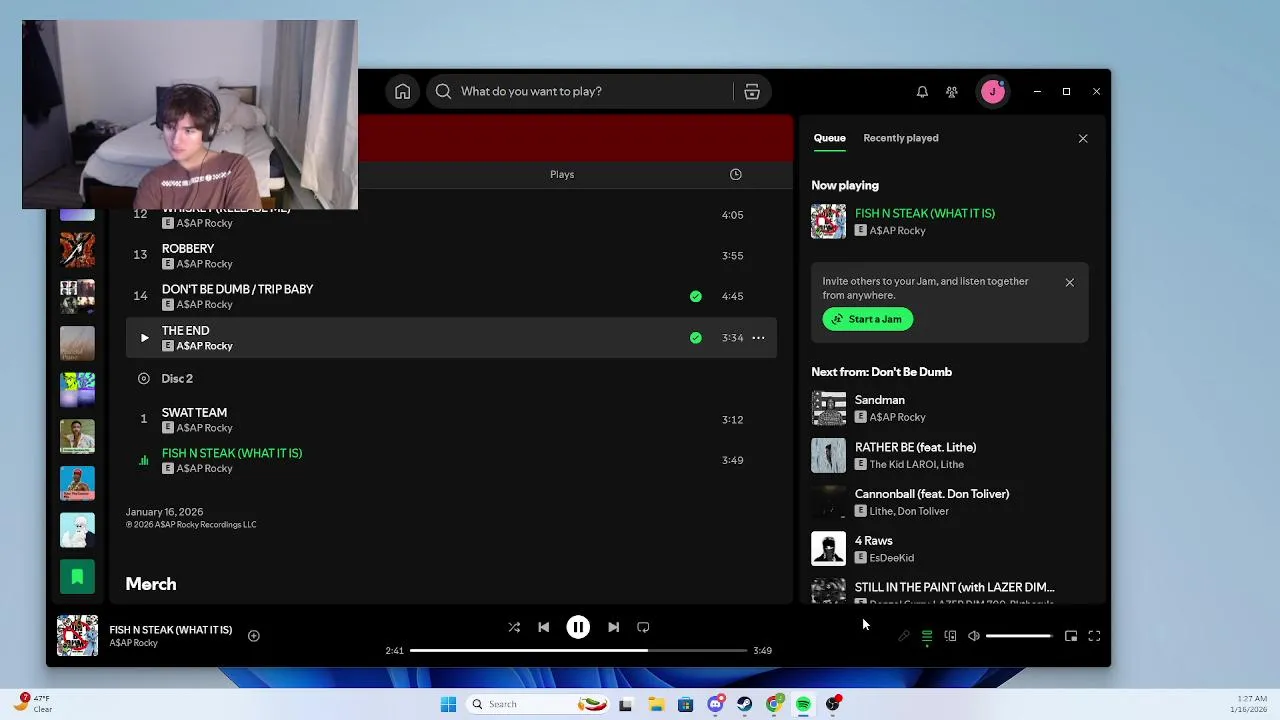1280x720 pixels.
Task: Adjust the volume slider
Action: (1019, 636)
